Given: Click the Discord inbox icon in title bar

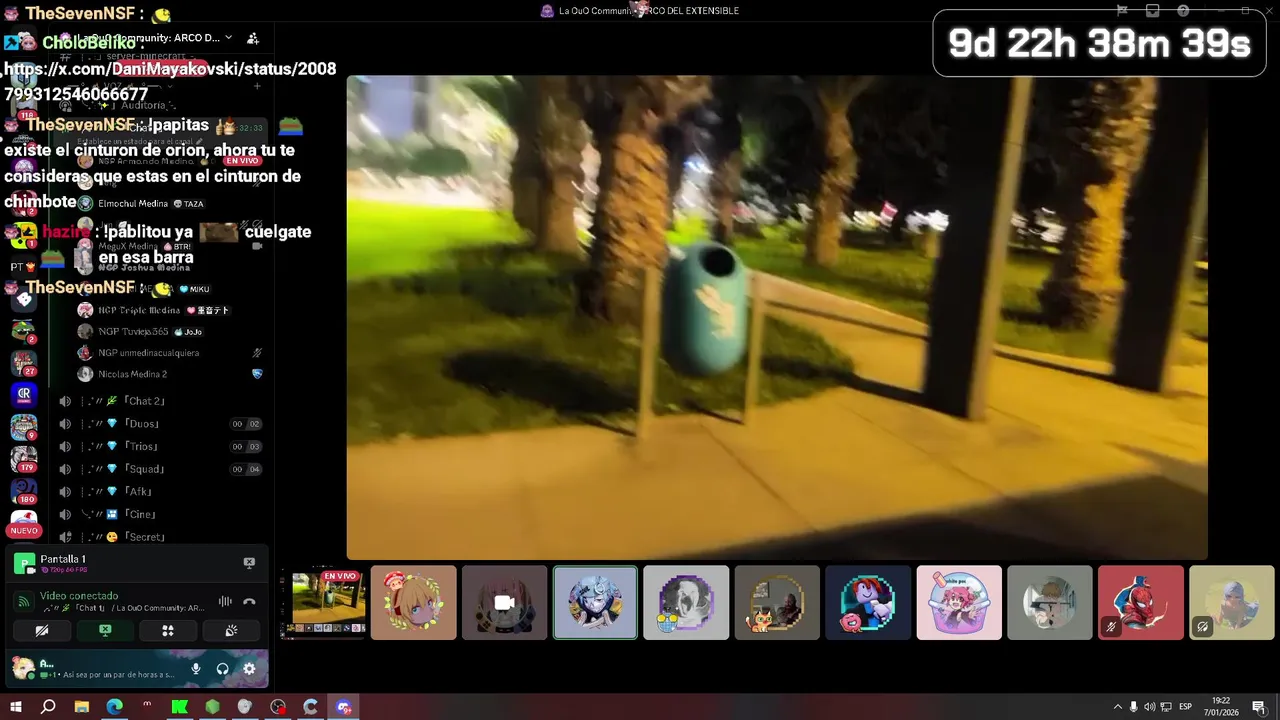Looking at the screenshot, I should [x=1152, y=10].
